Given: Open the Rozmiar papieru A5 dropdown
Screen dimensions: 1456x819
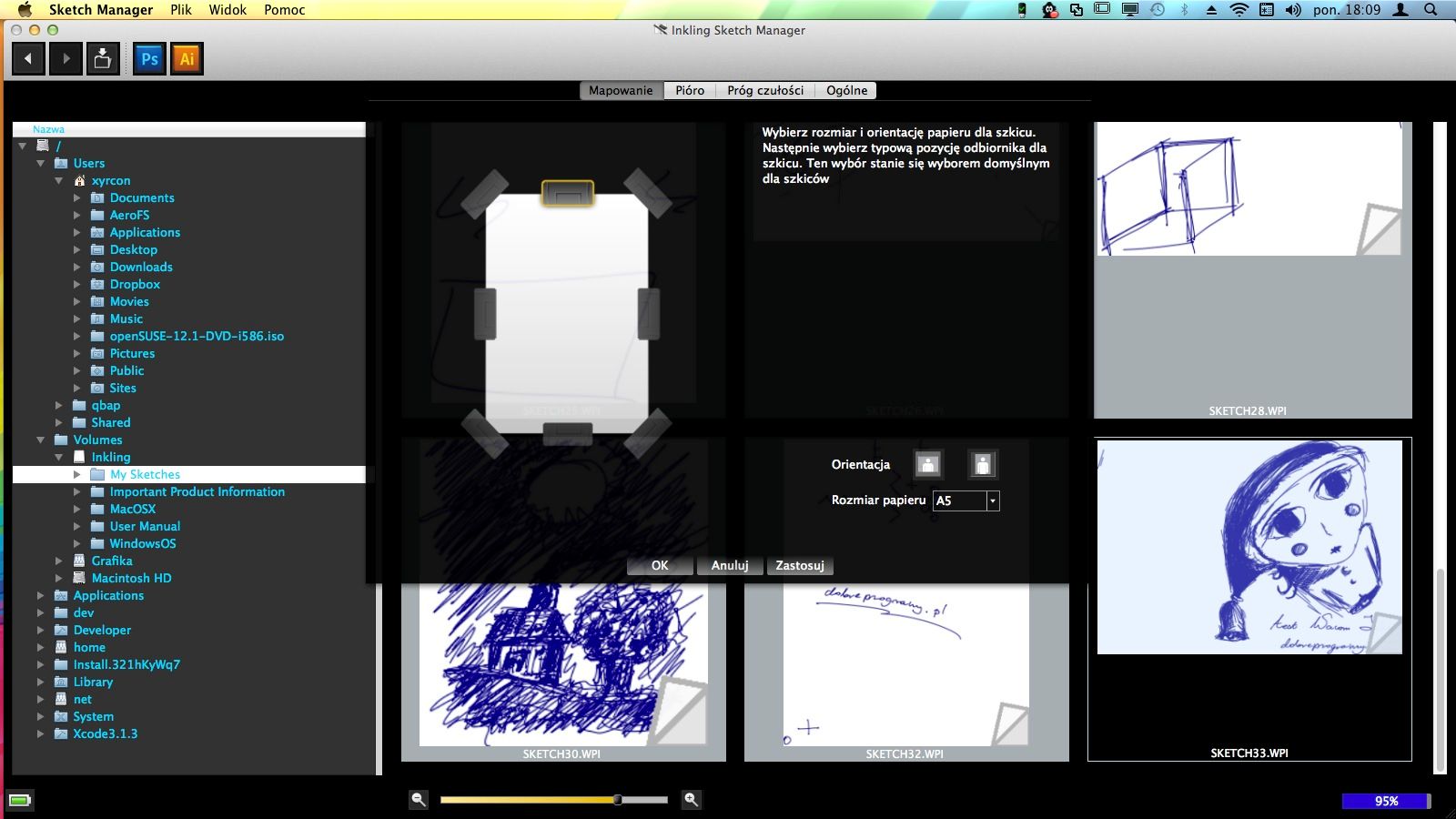Looking at the screenshot, I should click(x=993, y=500).
